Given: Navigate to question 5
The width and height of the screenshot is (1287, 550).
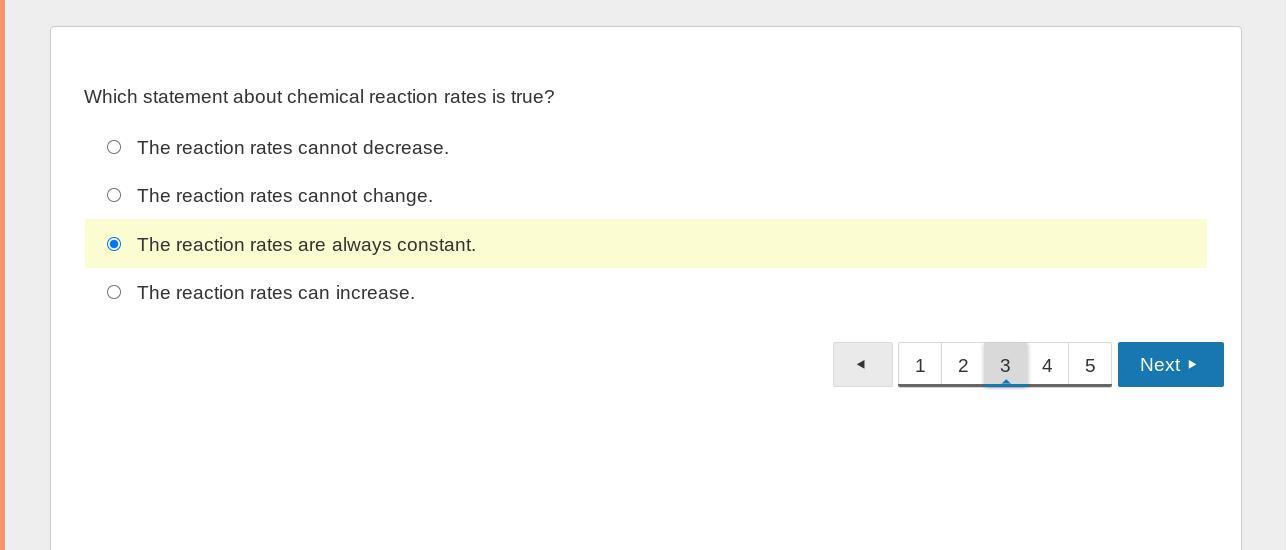Looking at the screenshot, I should point(1090,365).
